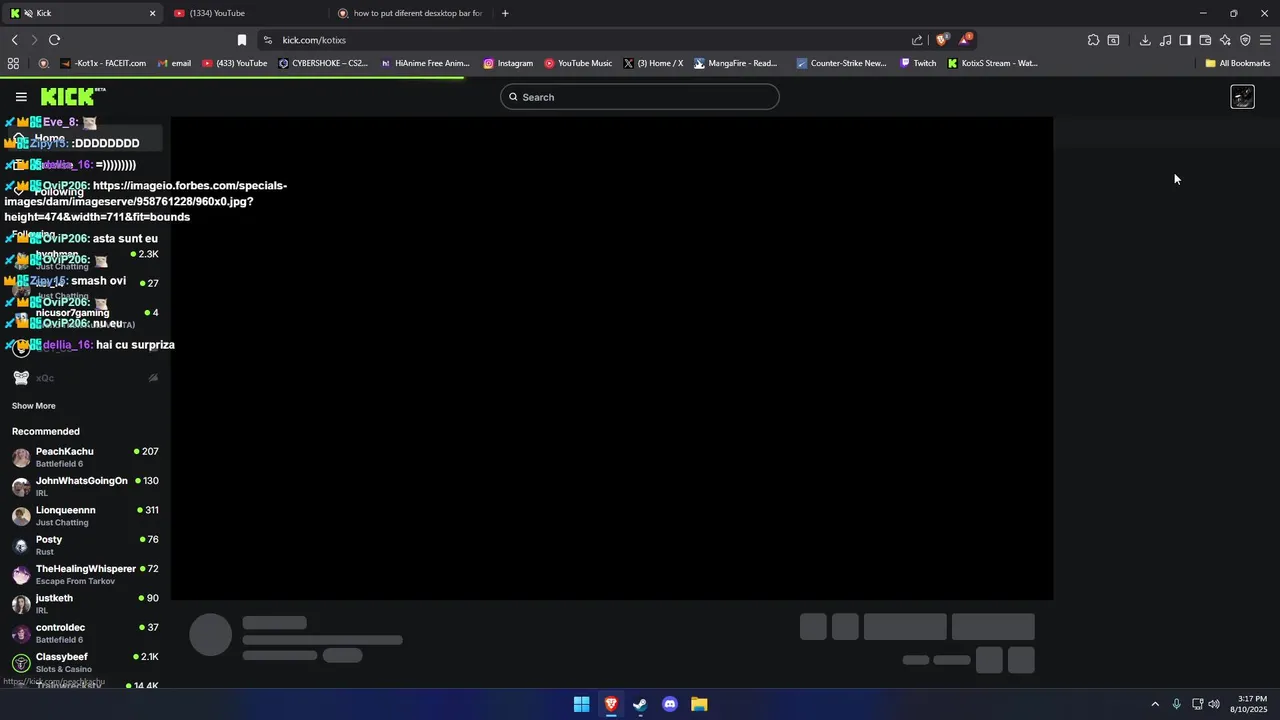Switch to 'how to put diferent desxktop bar' tab
This screenshot has width=1280, height=720.
410,13
